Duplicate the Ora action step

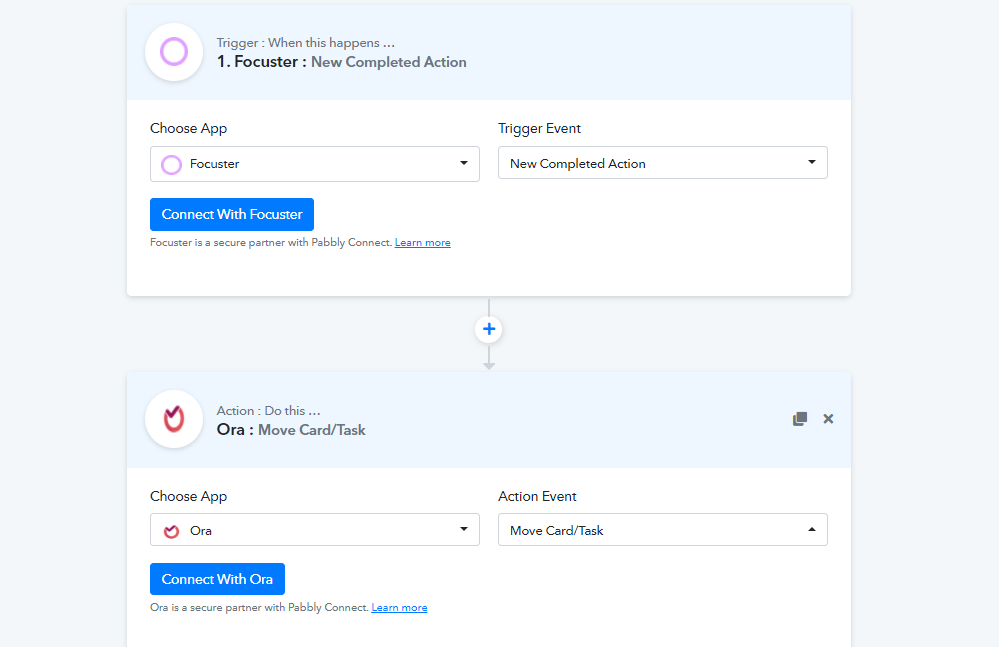tap(800, 418)
